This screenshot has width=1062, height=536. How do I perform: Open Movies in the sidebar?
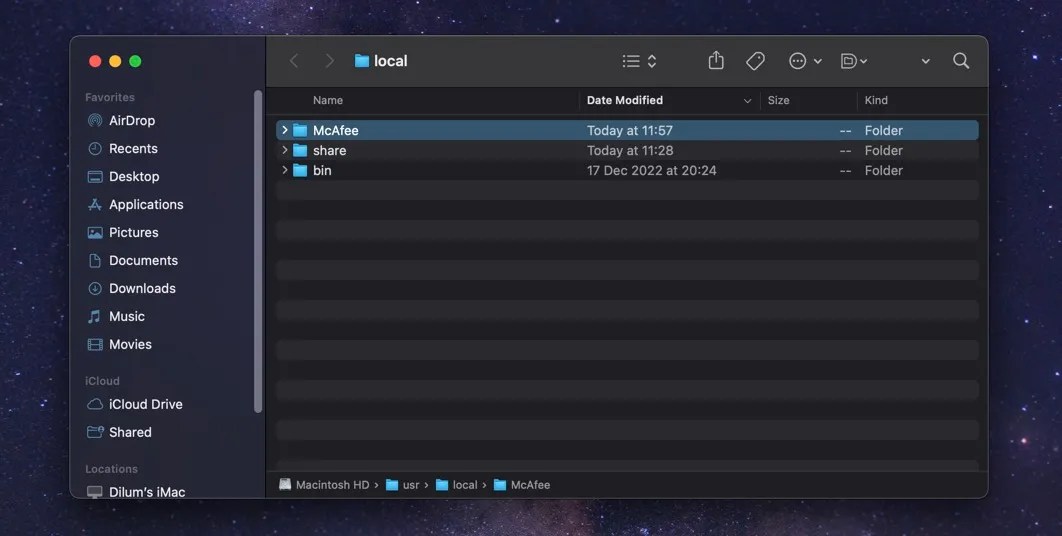tap(120, 344)
